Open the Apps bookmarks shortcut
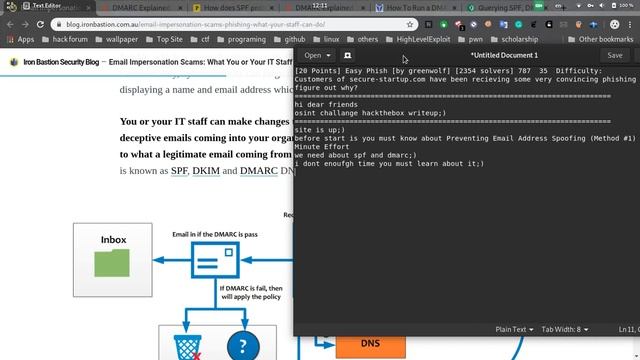This screenshot has height=360, width=640. click(20, 40)
